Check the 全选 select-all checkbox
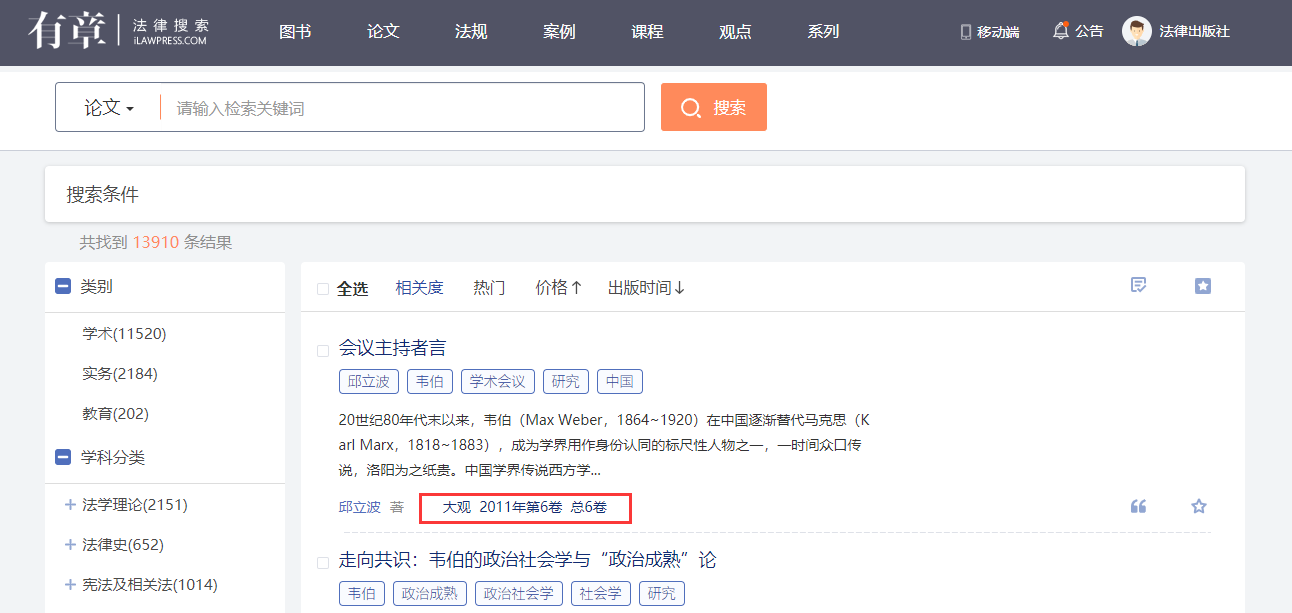This screenshot has width=1292, height=613. pos(323,289)
